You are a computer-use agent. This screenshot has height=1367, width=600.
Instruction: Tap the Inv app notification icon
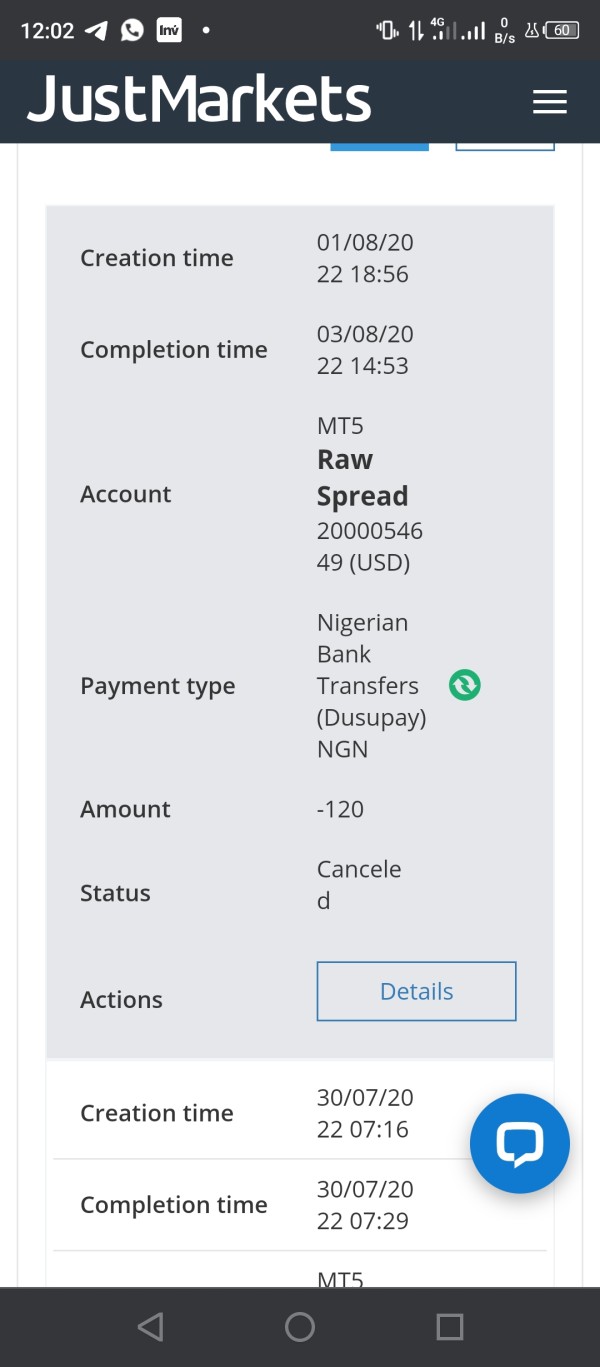pos(169,30)
